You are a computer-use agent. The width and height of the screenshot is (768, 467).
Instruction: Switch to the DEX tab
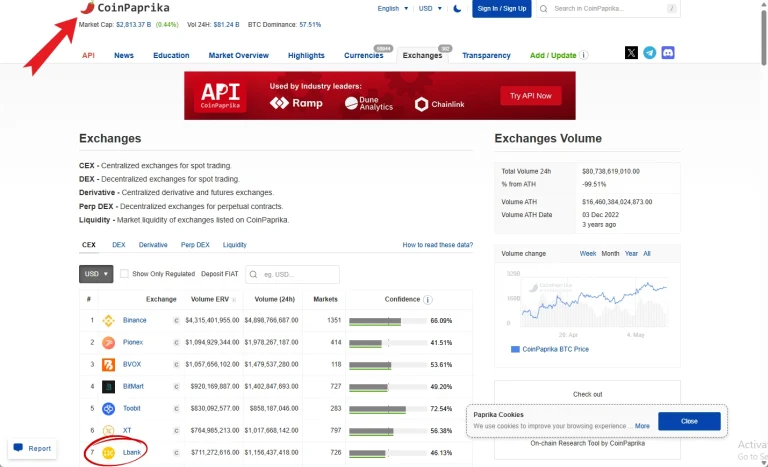click(x=119, y=245)
